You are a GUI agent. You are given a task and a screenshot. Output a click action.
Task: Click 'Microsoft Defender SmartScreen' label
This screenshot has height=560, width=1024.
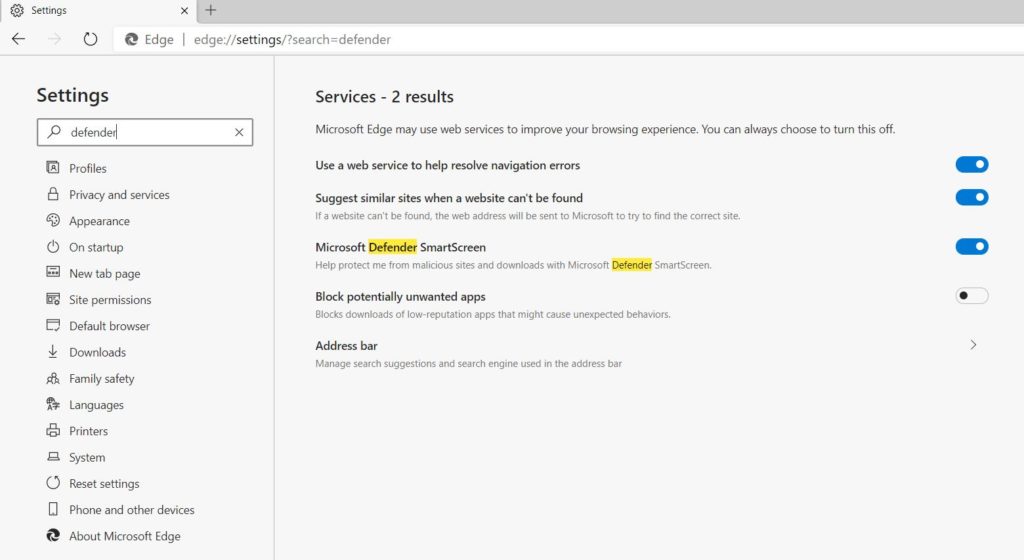400,247
